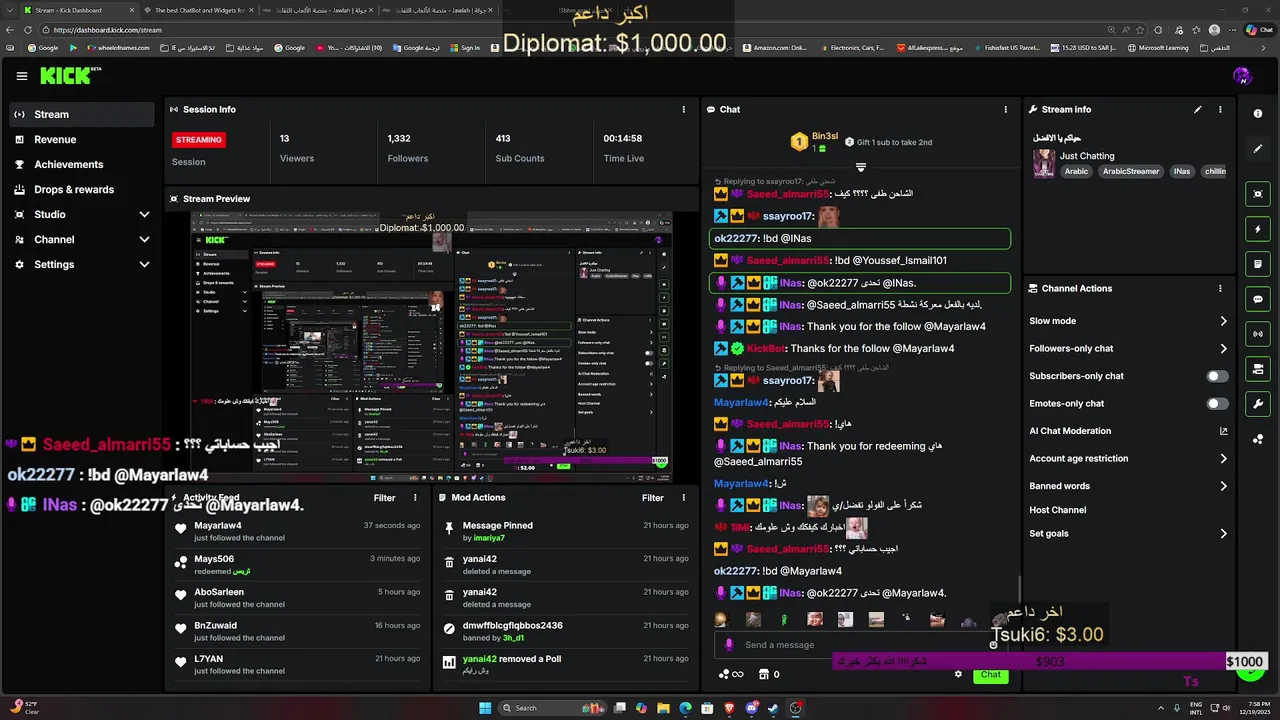
Task: Click the Stream Preview video
Action: [x=431, y=347]
